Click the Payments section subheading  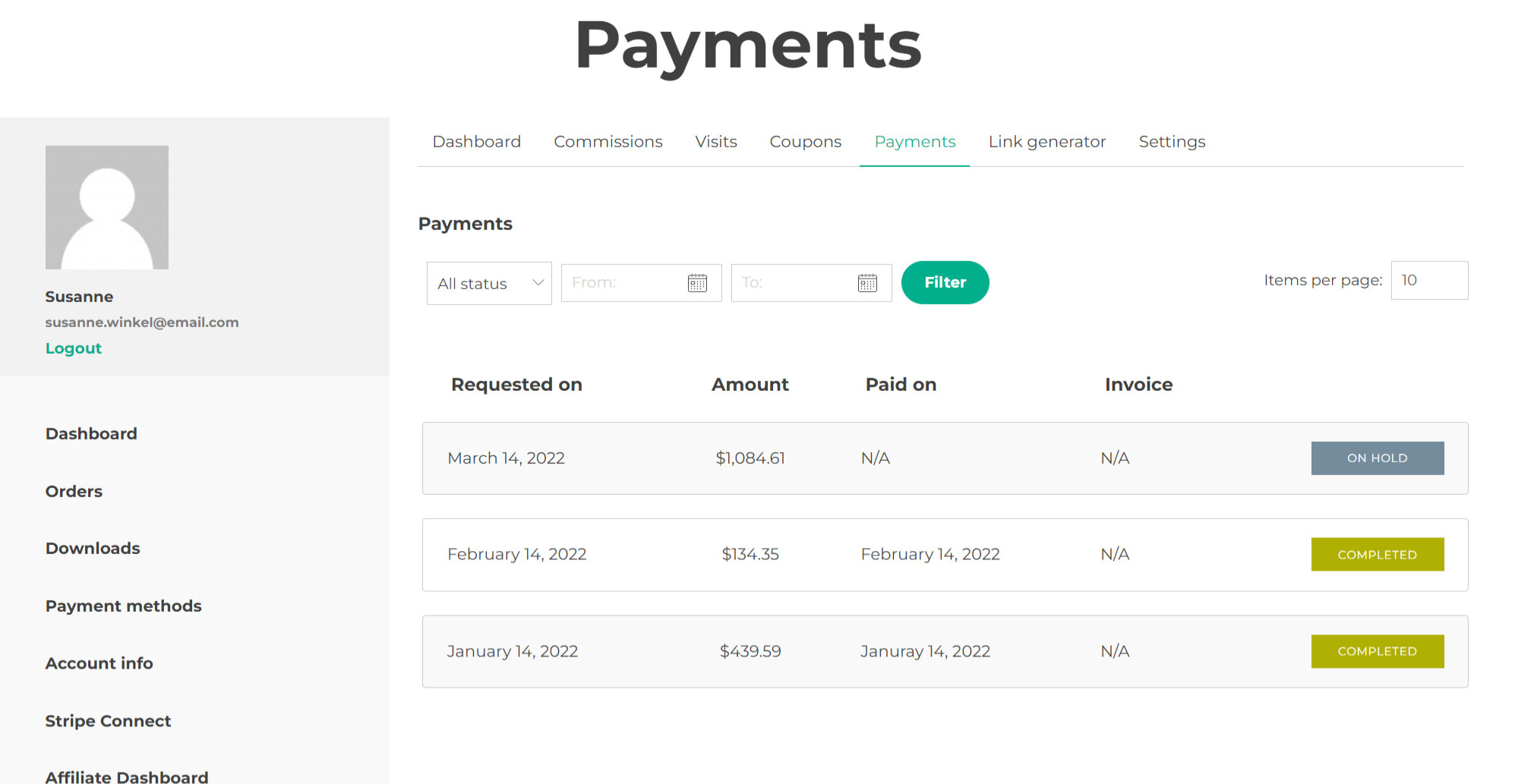tap(466, 224)
